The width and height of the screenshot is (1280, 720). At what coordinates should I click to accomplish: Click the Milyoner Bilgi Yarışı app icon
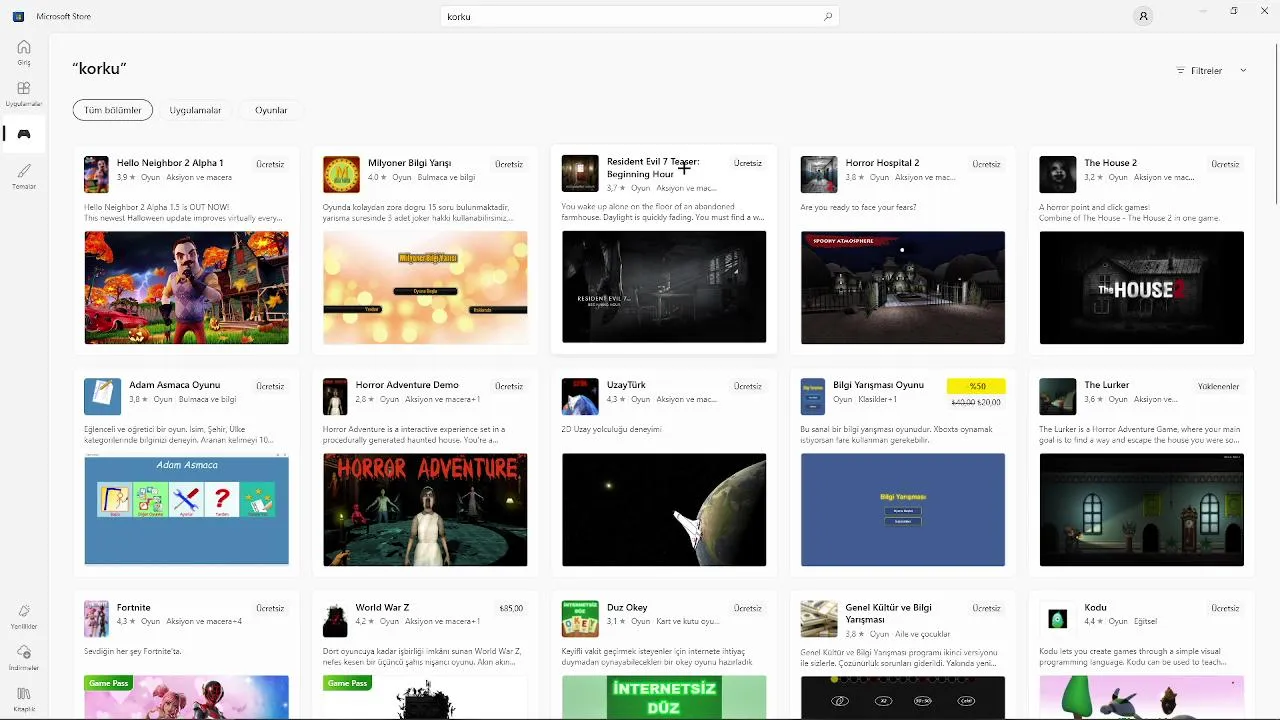tap(341, 174)
